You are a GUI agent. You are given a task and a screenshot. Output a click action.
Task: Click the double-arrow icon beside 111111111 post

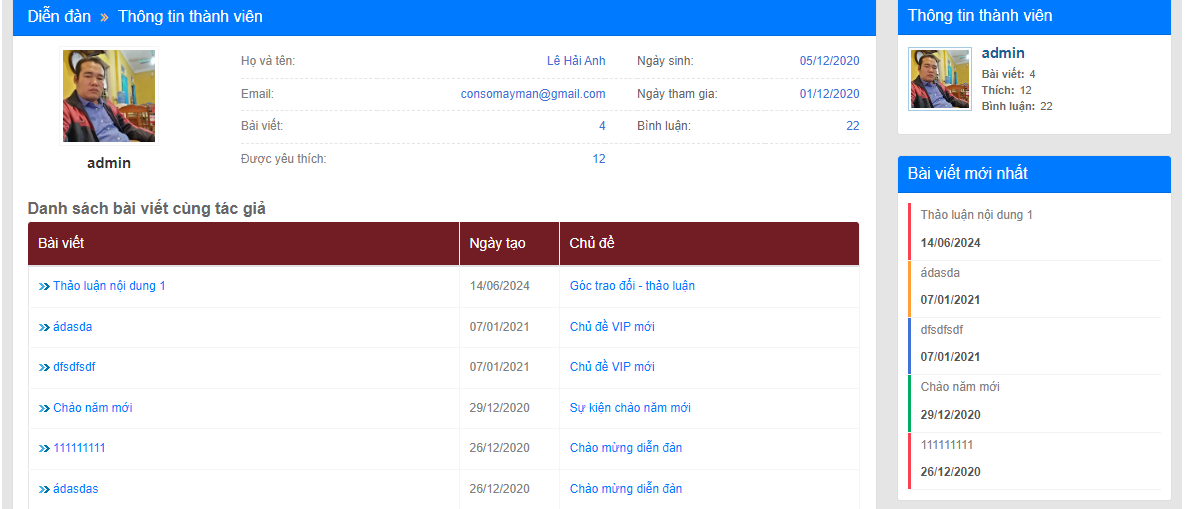[x=44, y=448]
